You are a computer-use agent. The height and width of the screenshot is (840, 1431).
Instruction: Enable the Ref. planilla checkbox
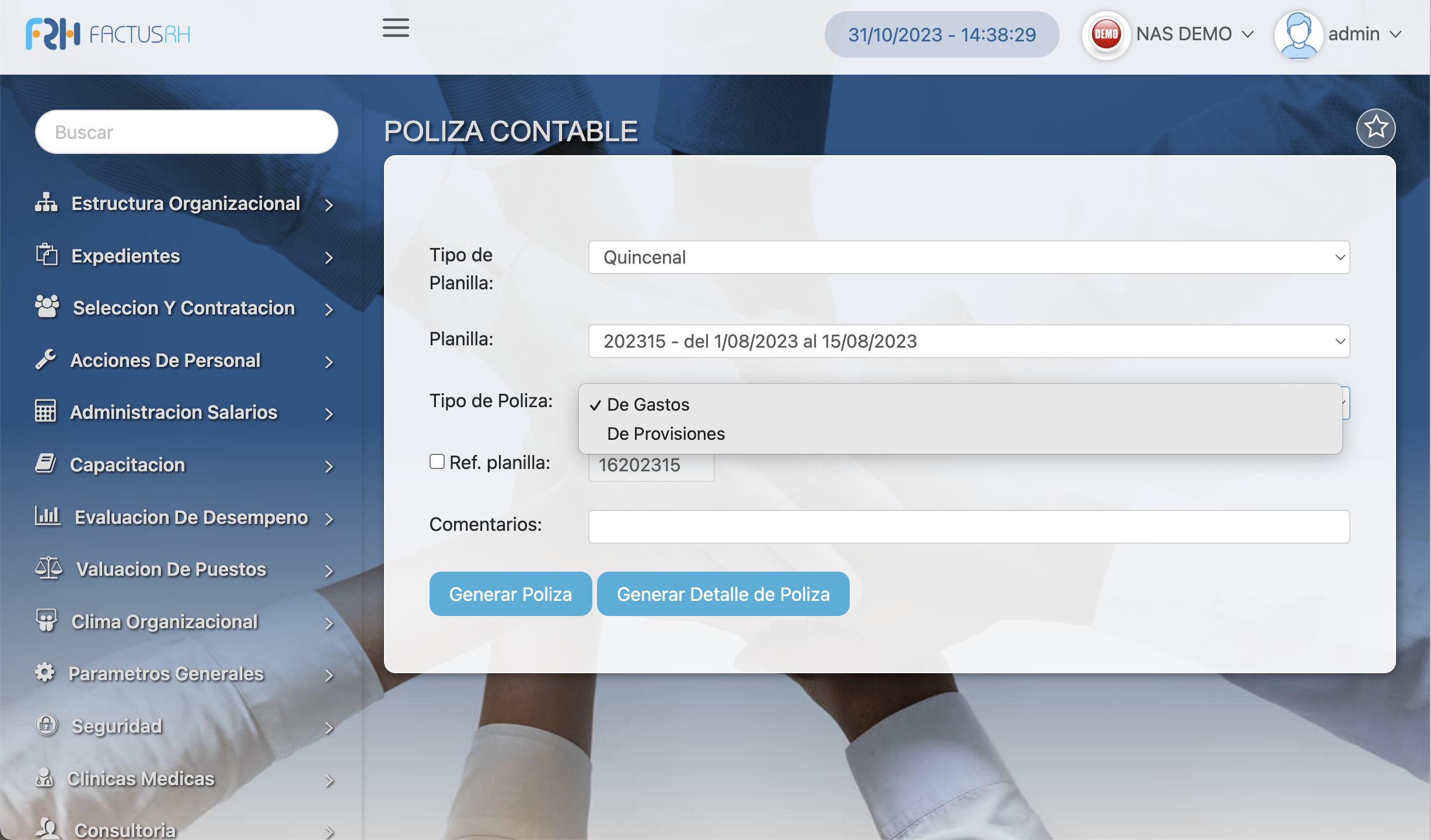[x=437, y=461]
